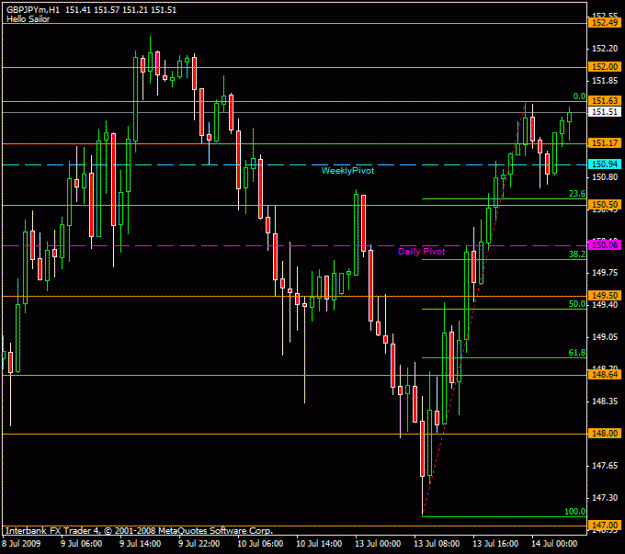625x554 pixels.
Task: Click the 8 Jul 2009 time axis label
Action: pyautogui.click(x=21, y=544)
